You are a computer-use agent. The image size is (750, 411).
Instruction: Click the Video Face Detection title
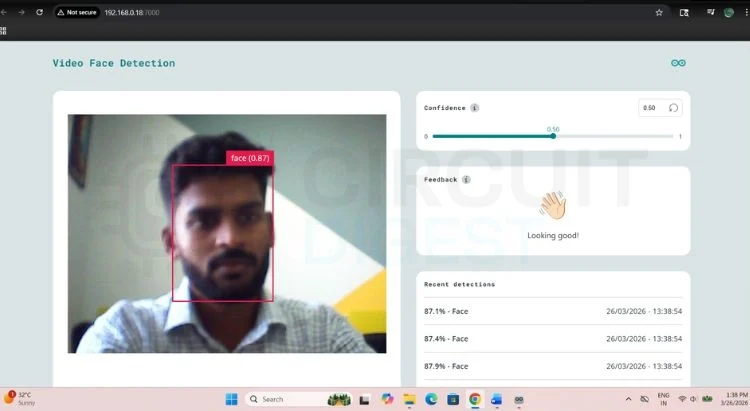pyautogui.click(x=114, y=63)
